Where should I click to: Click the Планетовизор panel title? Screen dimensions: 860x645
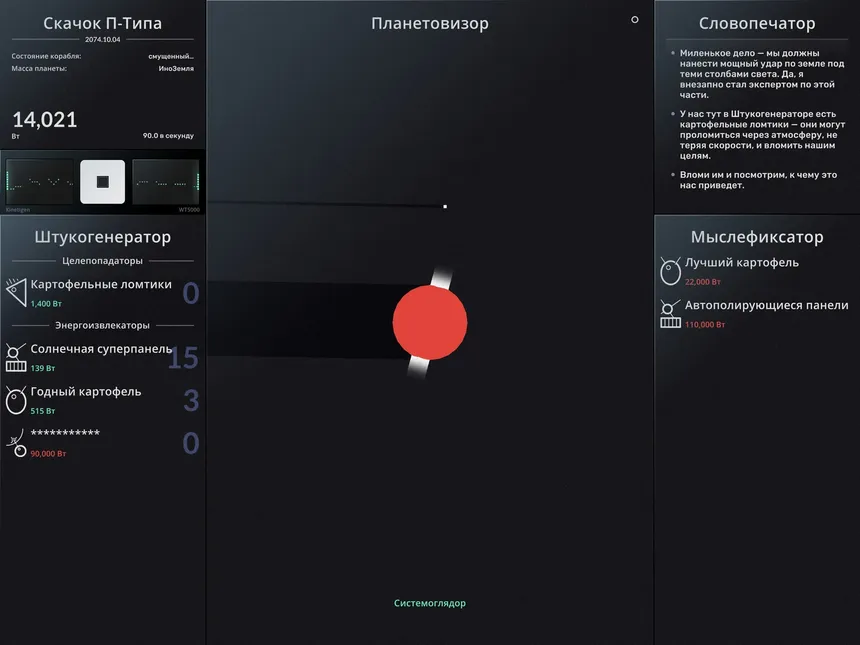(429, 23)
